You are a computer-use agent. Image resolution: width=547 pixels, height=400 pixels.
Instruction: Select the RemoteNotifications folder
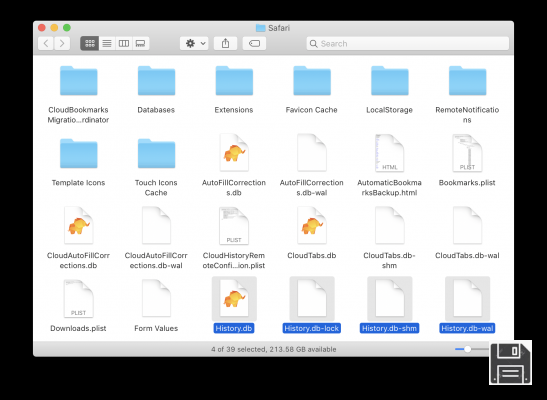(x=467, y=81)
